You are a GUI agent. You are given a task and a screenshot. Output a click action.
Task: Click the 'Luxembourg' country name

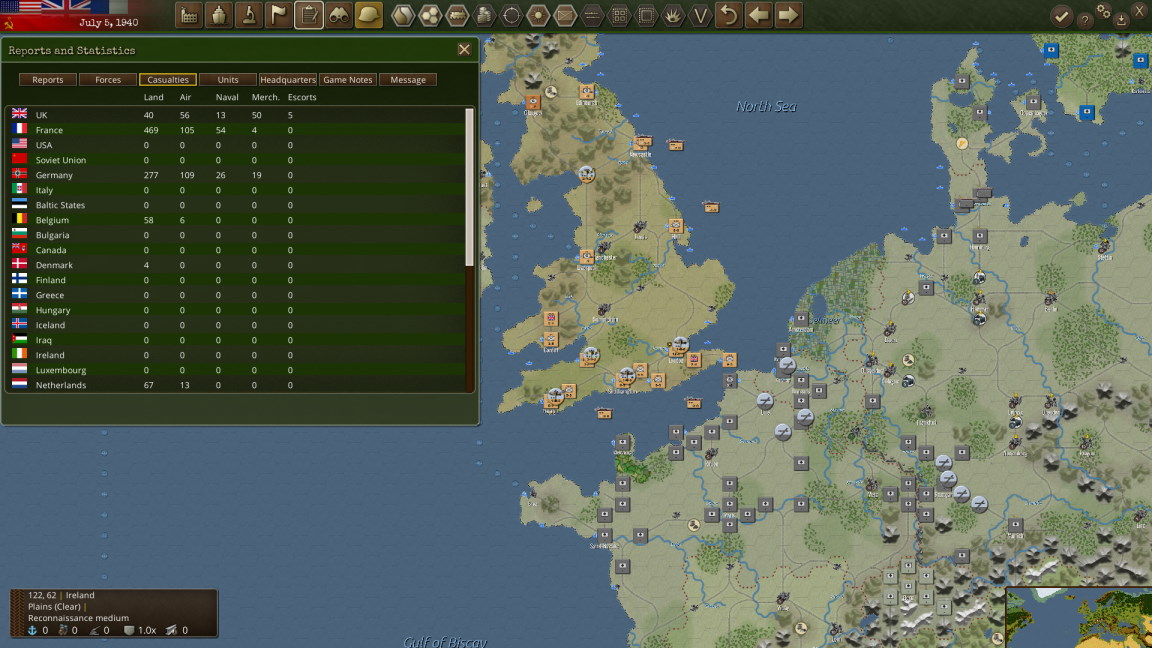tap(60, 370)
